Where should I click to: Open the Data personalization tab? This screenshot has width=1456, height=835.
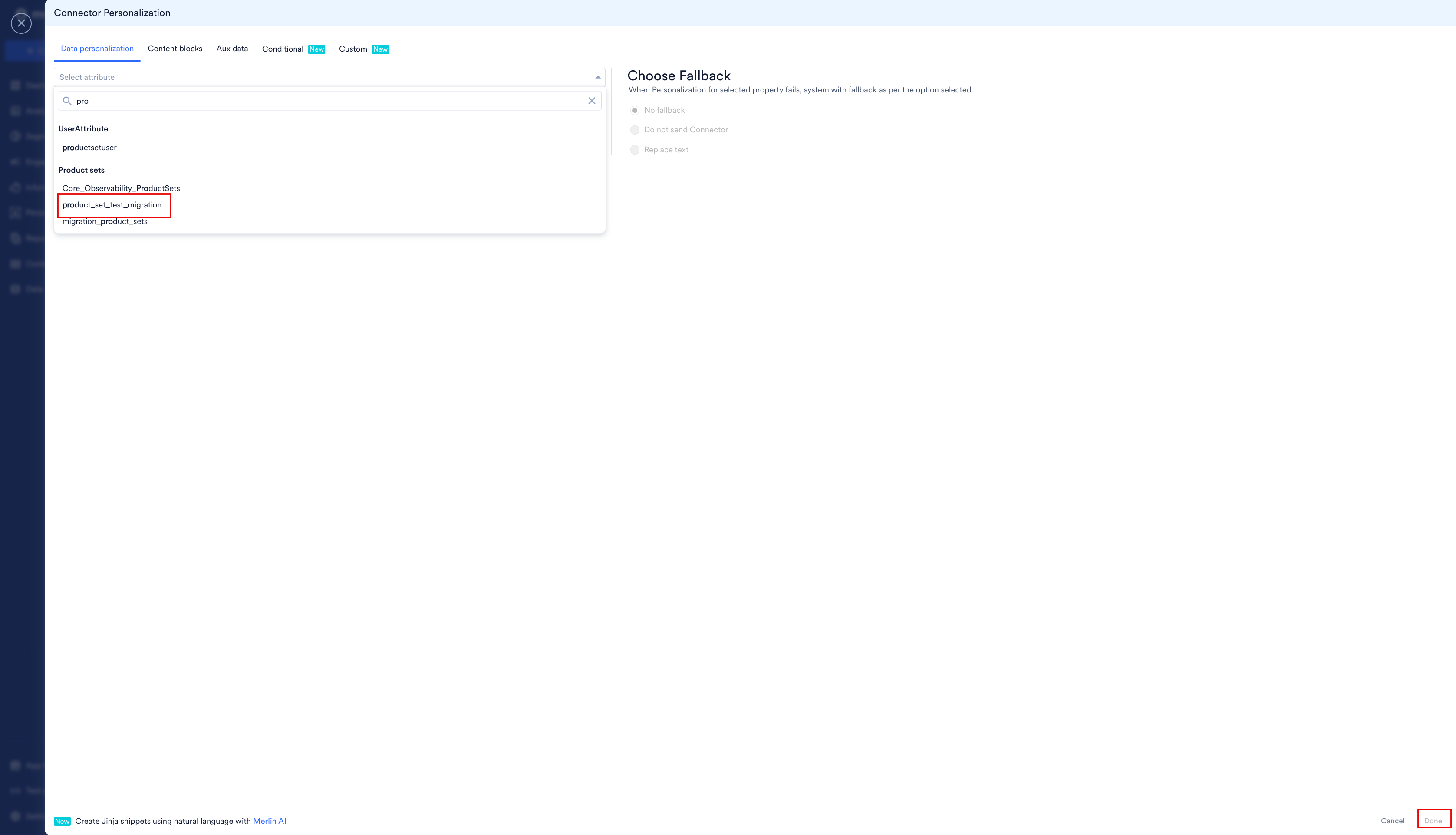point(97,49)
